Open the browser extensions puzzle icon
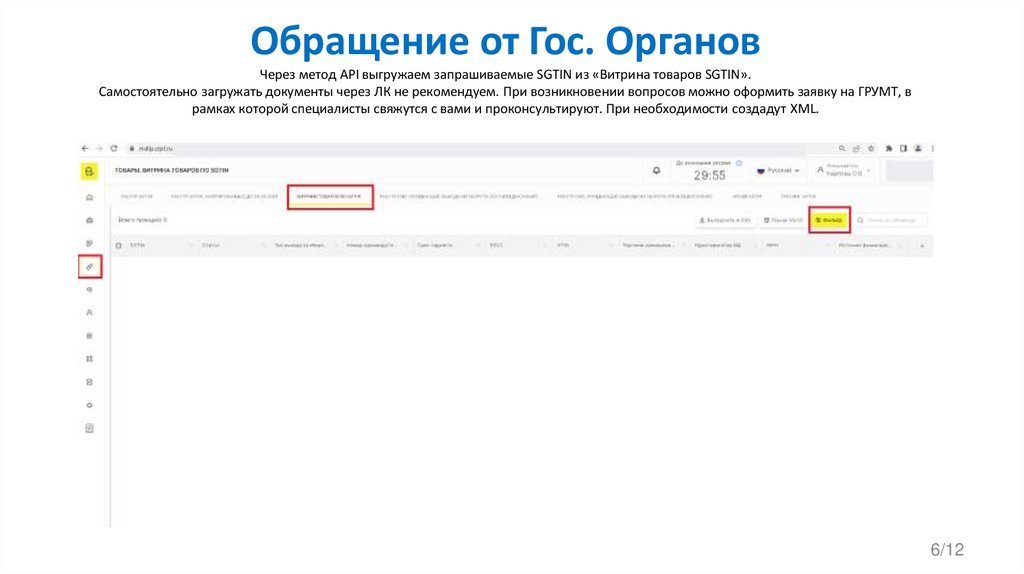The image size is (1024, 574). click(x=889, y=149)
